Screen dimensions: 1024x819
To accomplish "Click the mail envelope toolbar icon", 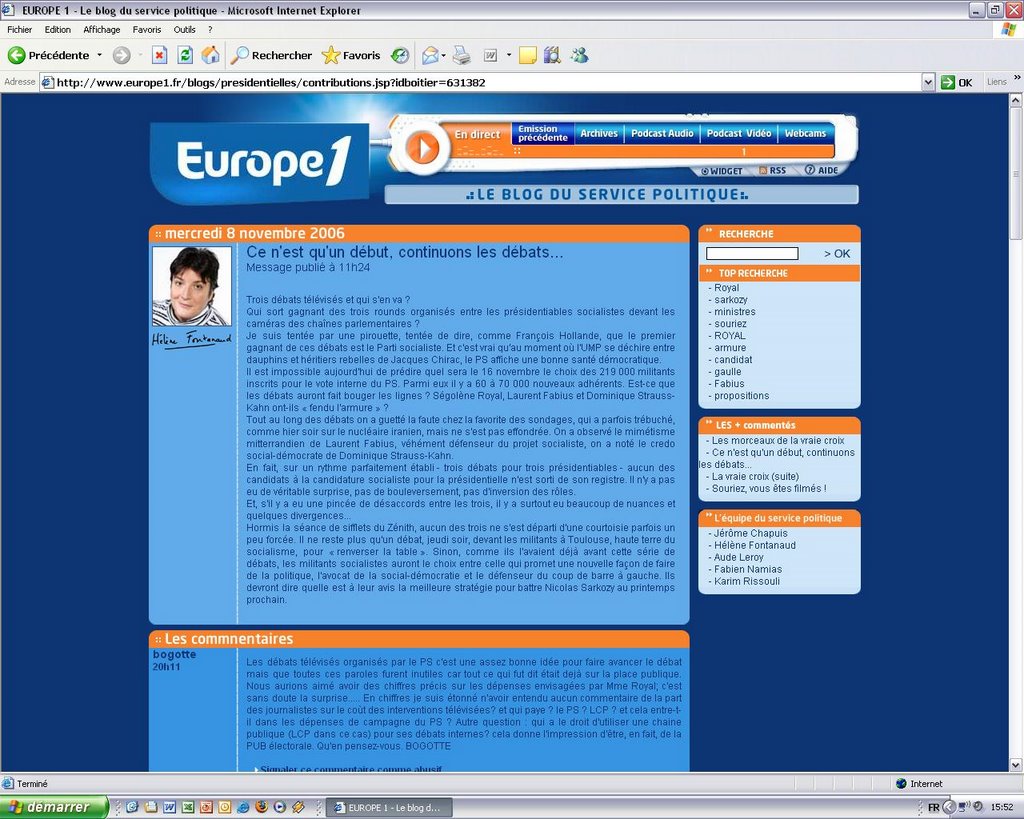I will point(430,56).
